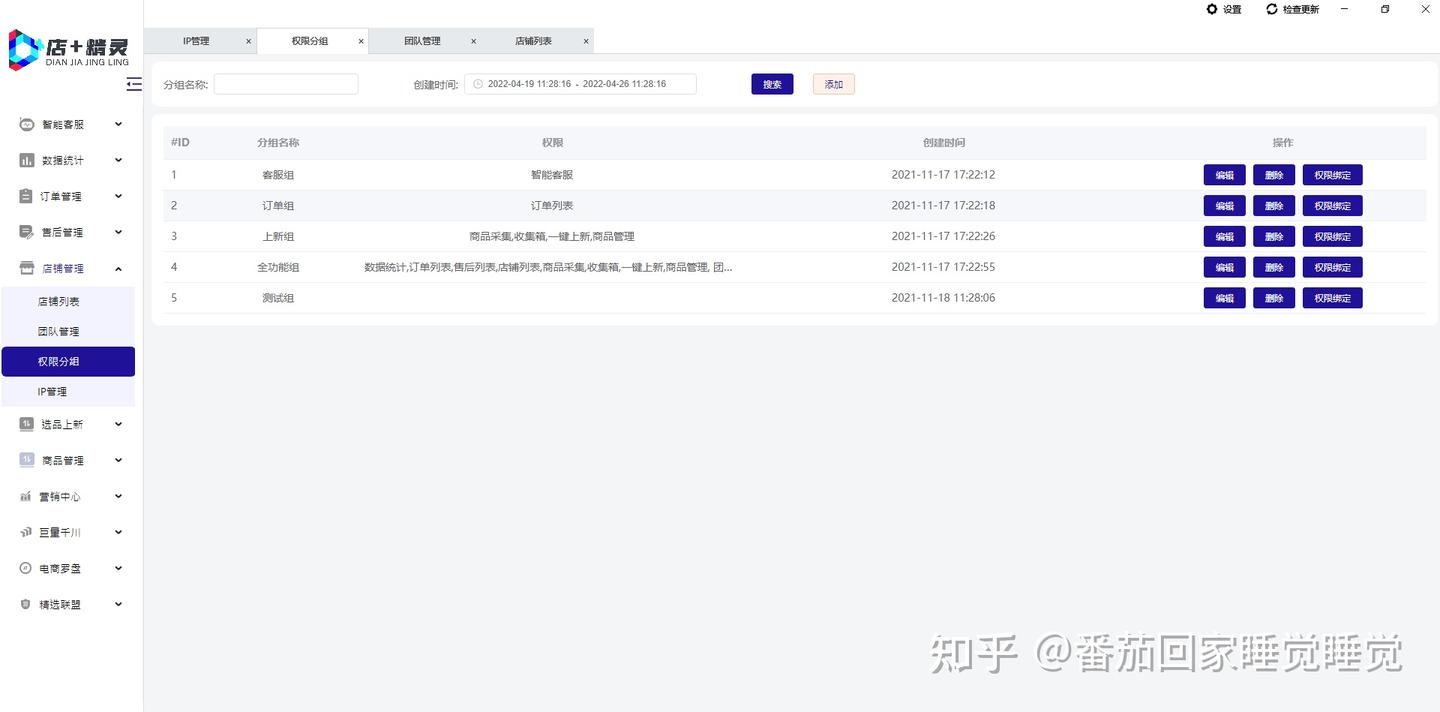The width and height of the screenshot is (1440, 712).
Task: Click the 权限 column header
Action: (x=552, y=143)
